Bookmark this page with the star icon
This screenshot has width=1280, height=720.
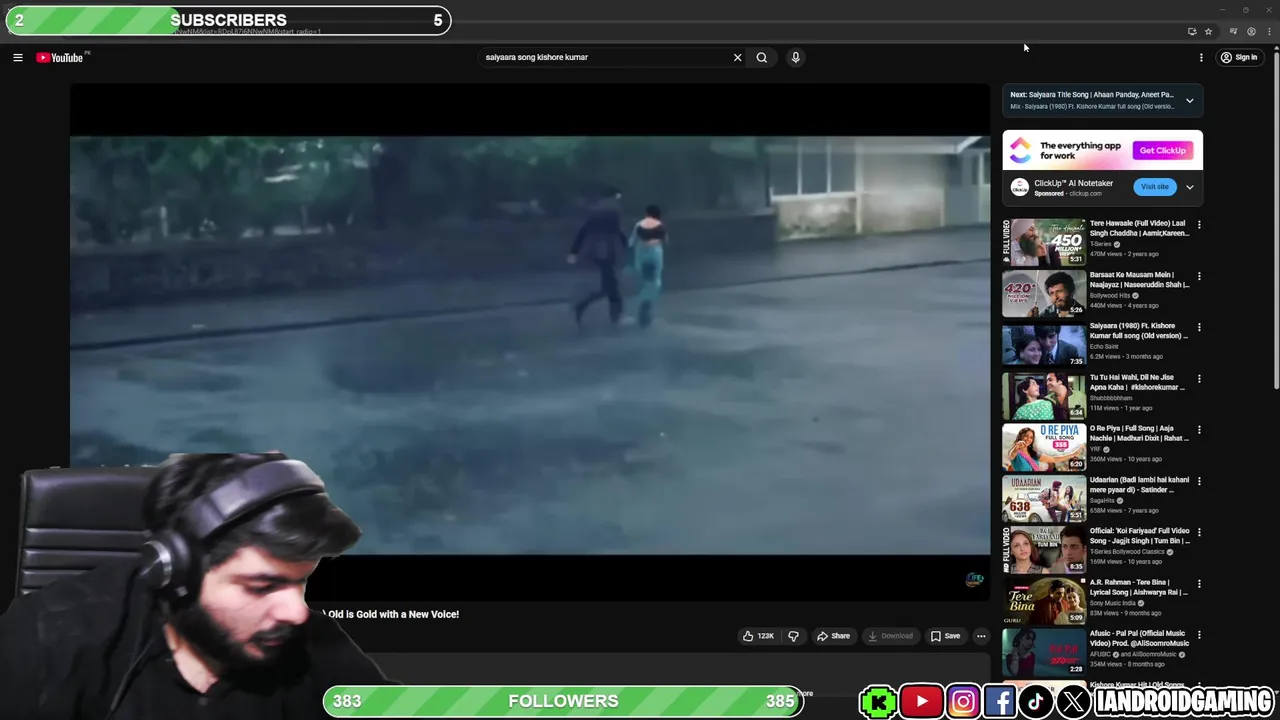pos(1208,32)
